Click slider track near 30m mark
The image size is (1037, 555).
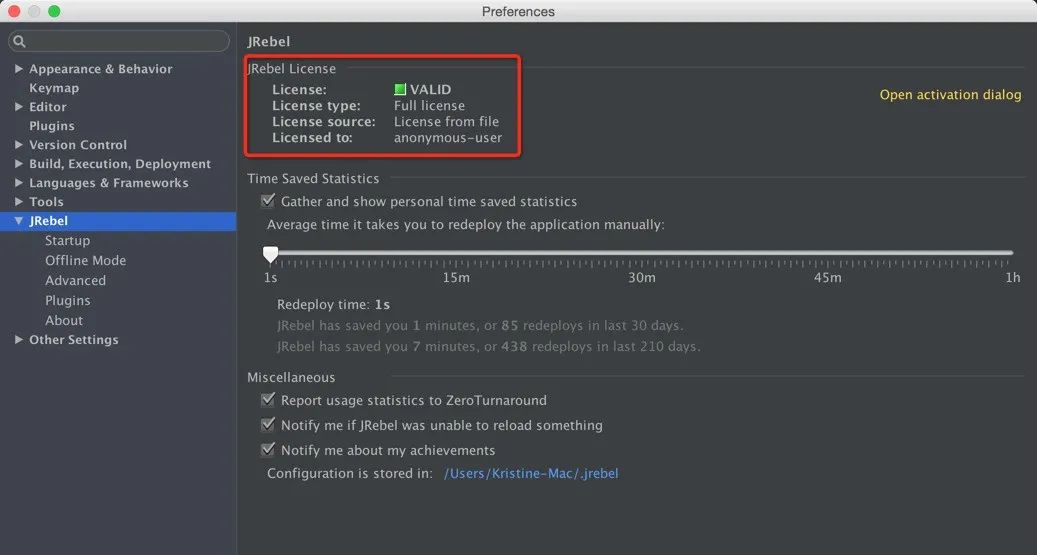coord(642,253)
